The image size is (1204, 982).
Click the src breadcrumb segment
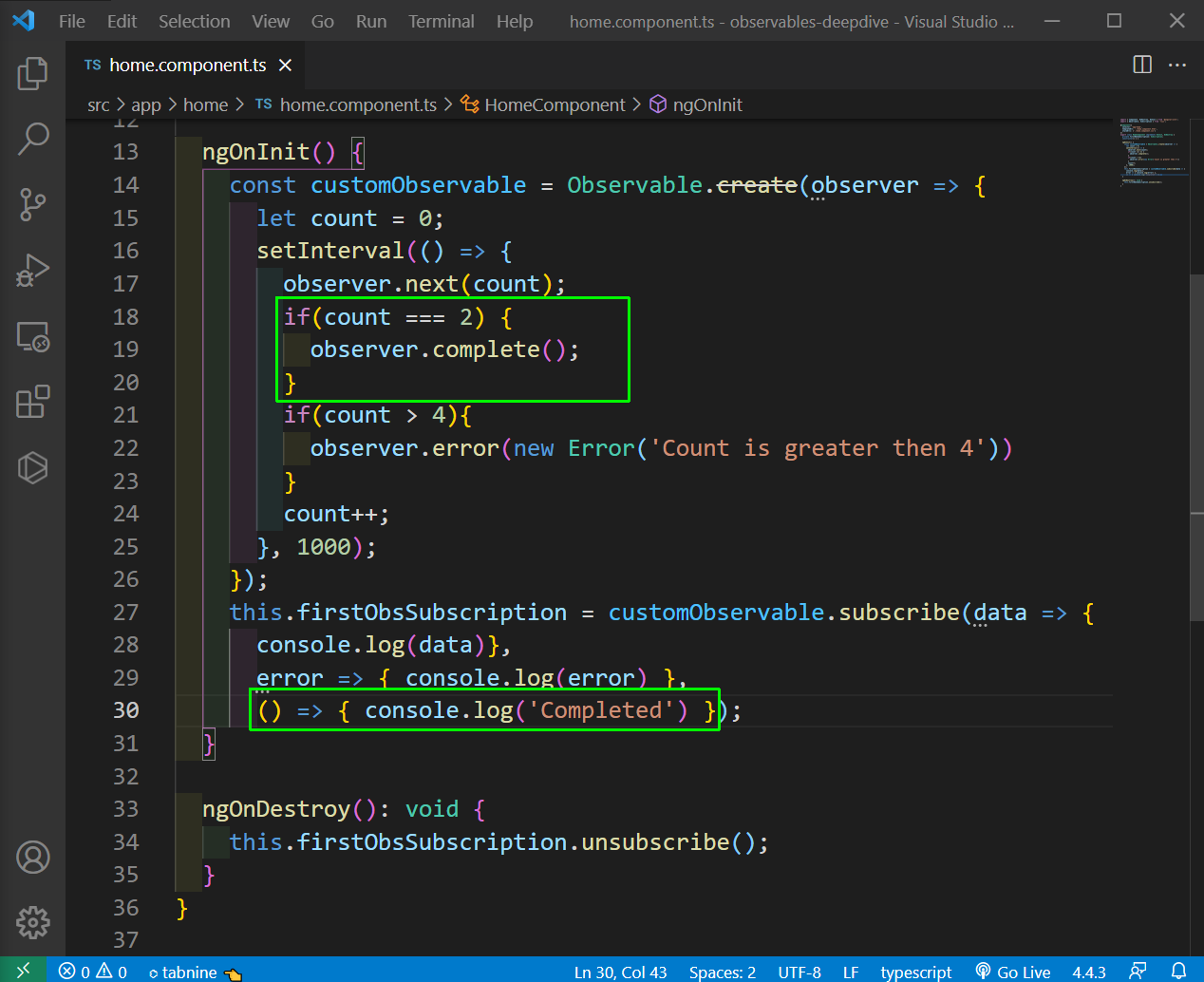tap(98, 104)
